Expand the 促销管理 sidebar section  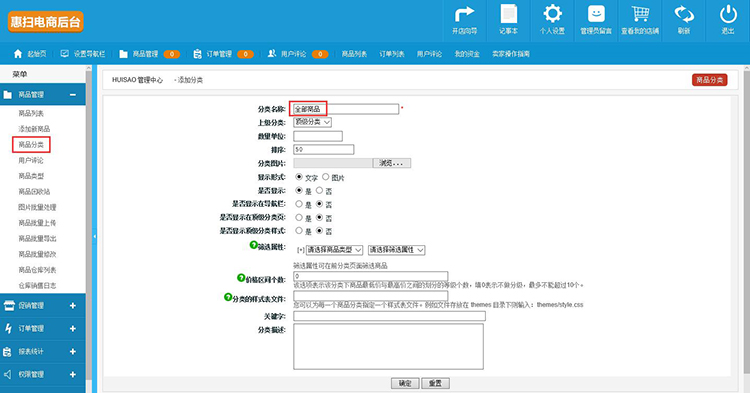tap(43, 306)
